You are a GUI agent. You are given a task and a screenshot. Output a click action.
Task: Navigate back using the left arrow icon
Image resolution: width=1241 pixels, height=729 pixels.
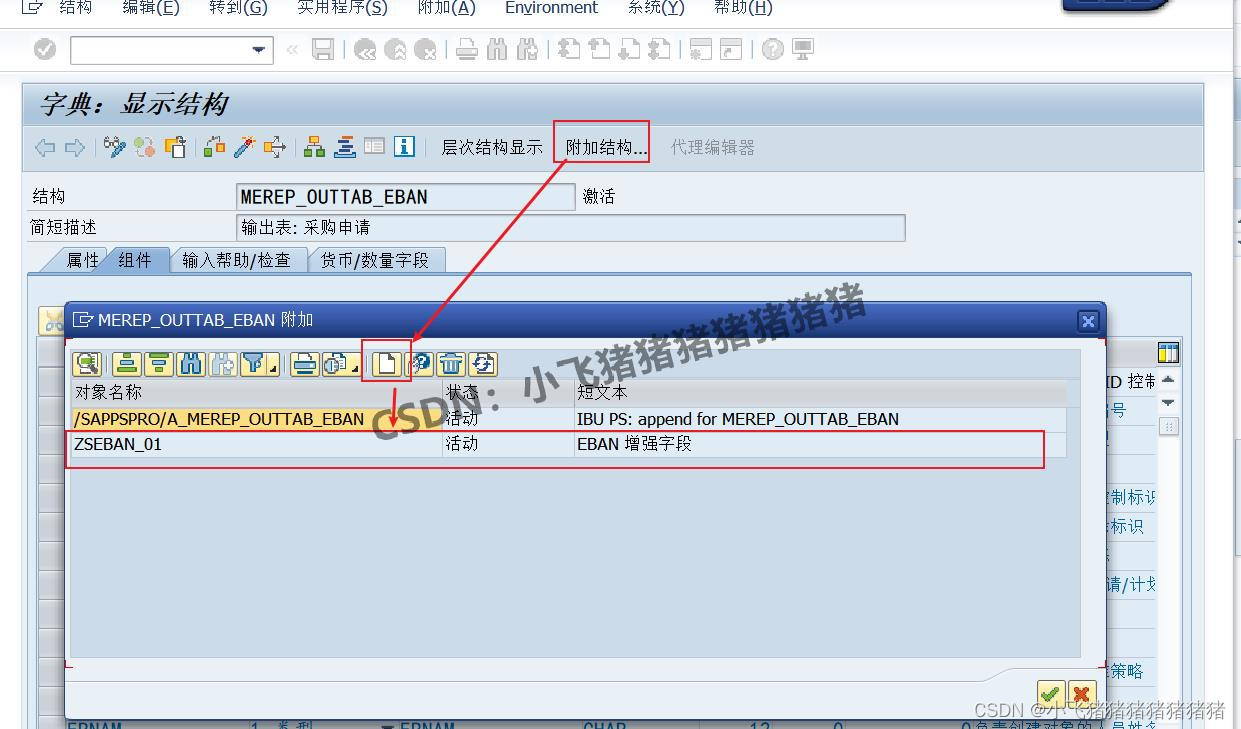(x=43, y=146)
